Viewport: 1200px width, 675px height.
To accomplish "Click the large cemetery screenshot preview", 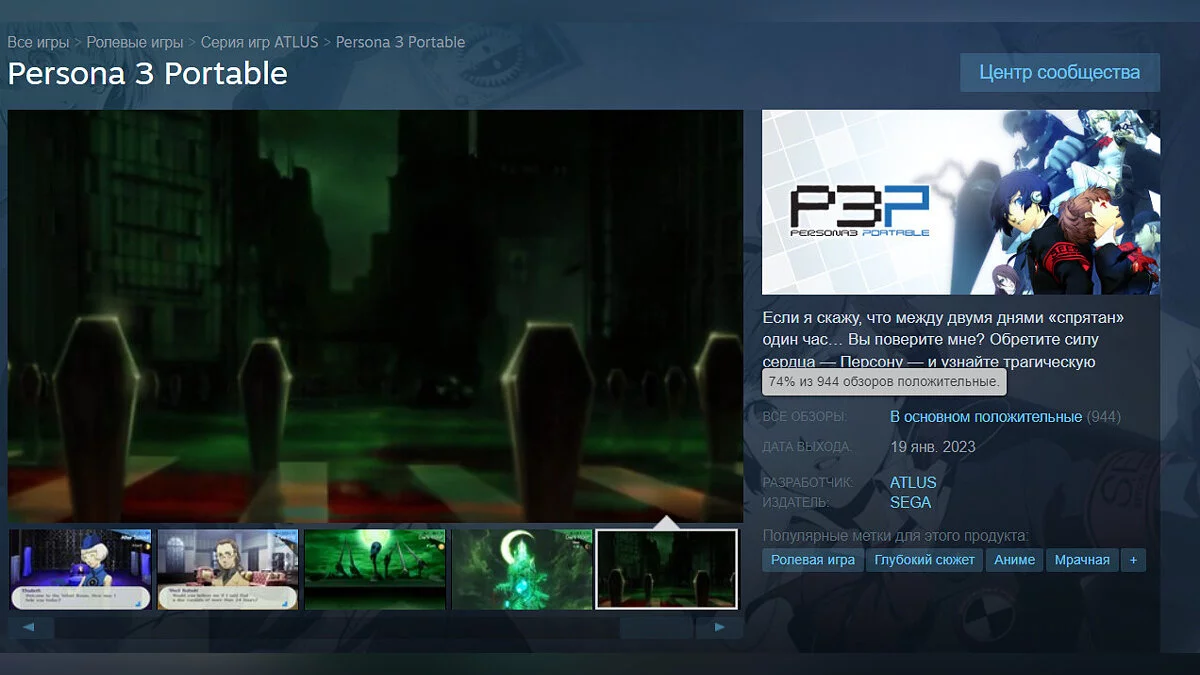I will 375,316.
